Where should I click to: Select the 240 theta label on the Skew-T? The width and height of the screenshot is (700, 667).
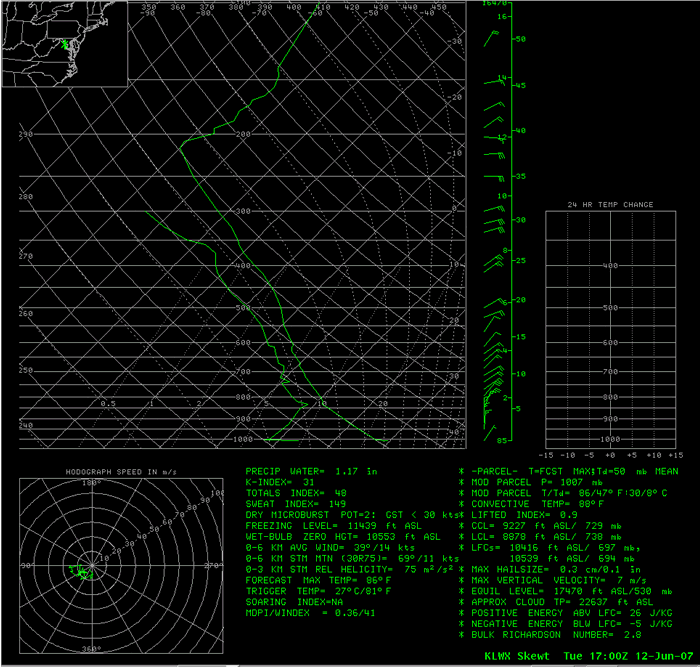pyautogui.click(x=26, y=425)
